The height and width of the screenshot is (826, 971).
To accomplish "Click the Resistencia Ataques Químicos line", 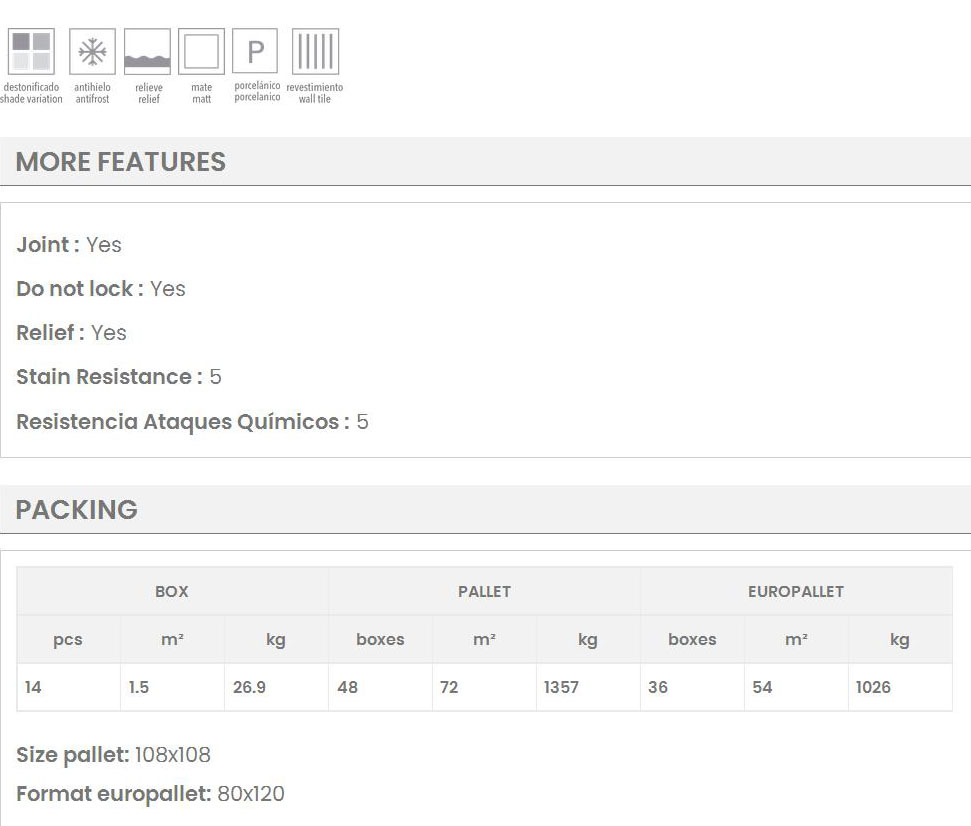I will [x=192, y=422].
